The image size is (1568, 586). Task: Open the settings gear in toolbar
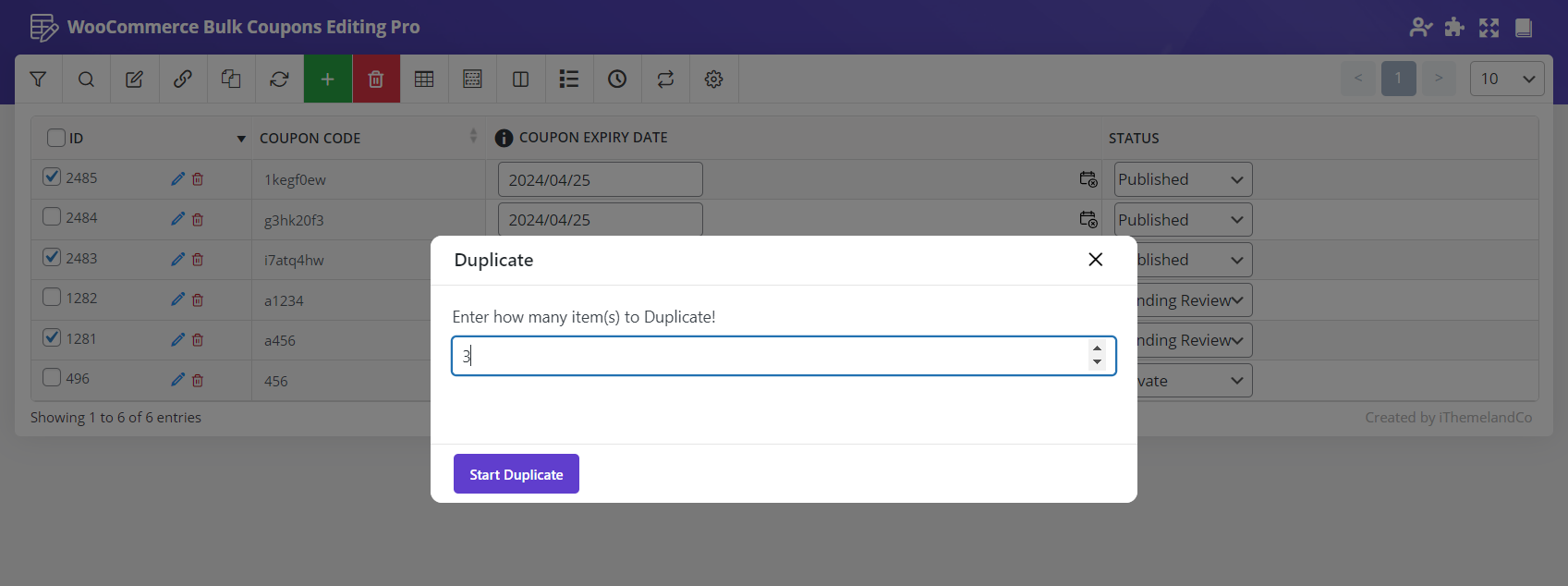(713, 79)
